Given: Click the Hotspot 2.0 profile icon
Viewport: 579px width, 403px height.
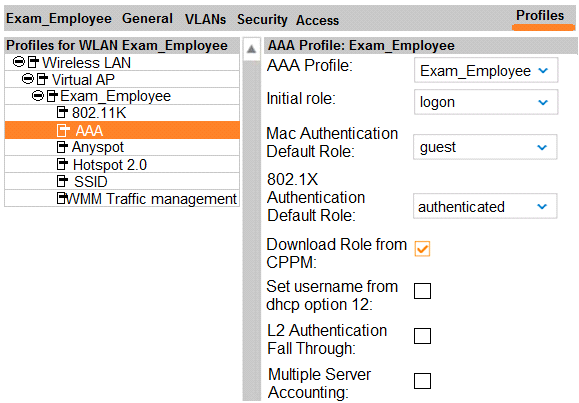Looking at the screenshot, I should click(x=62, y=164).
